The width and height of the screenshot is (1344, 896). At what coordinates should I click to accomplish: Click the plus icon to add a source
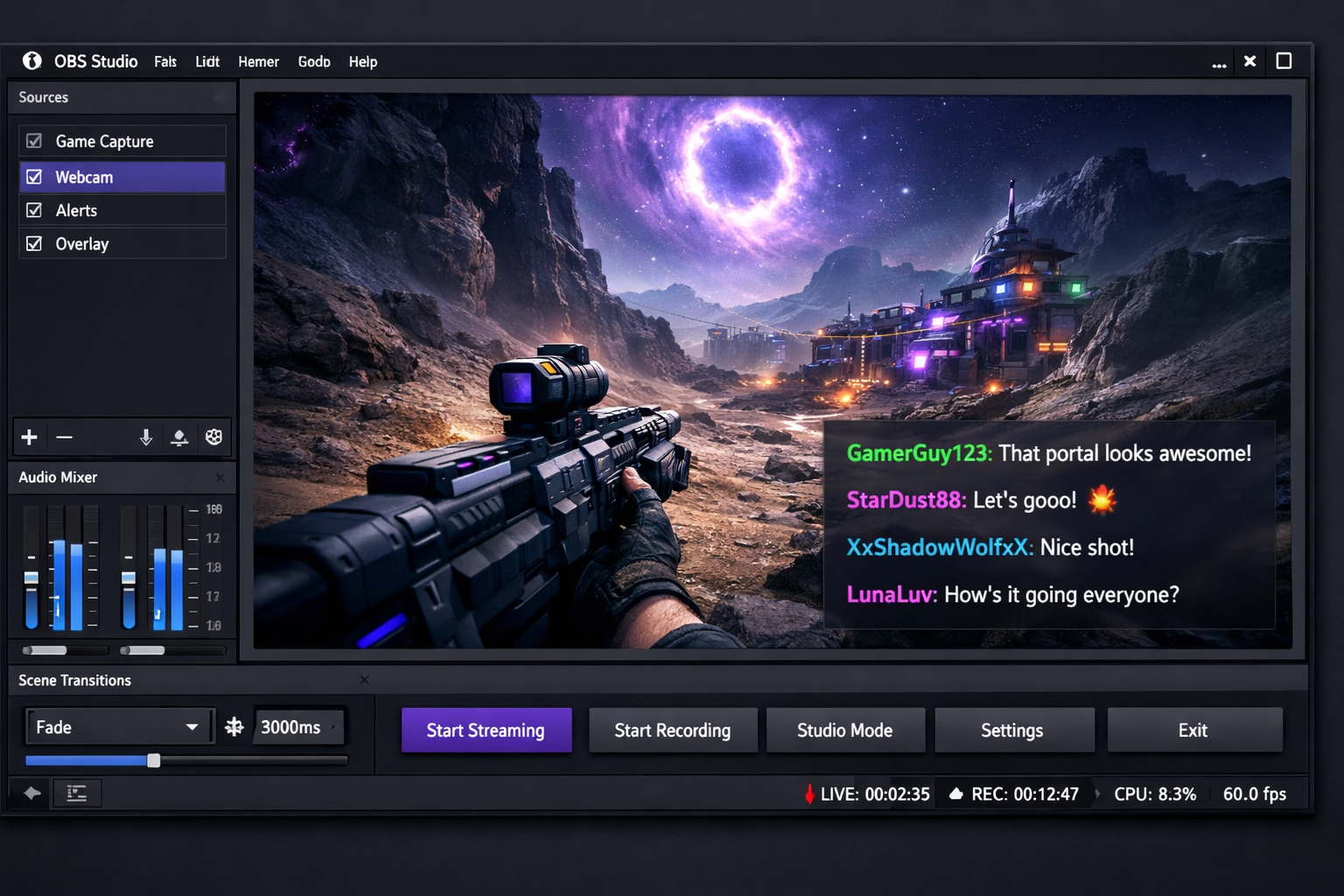(30, 437)
